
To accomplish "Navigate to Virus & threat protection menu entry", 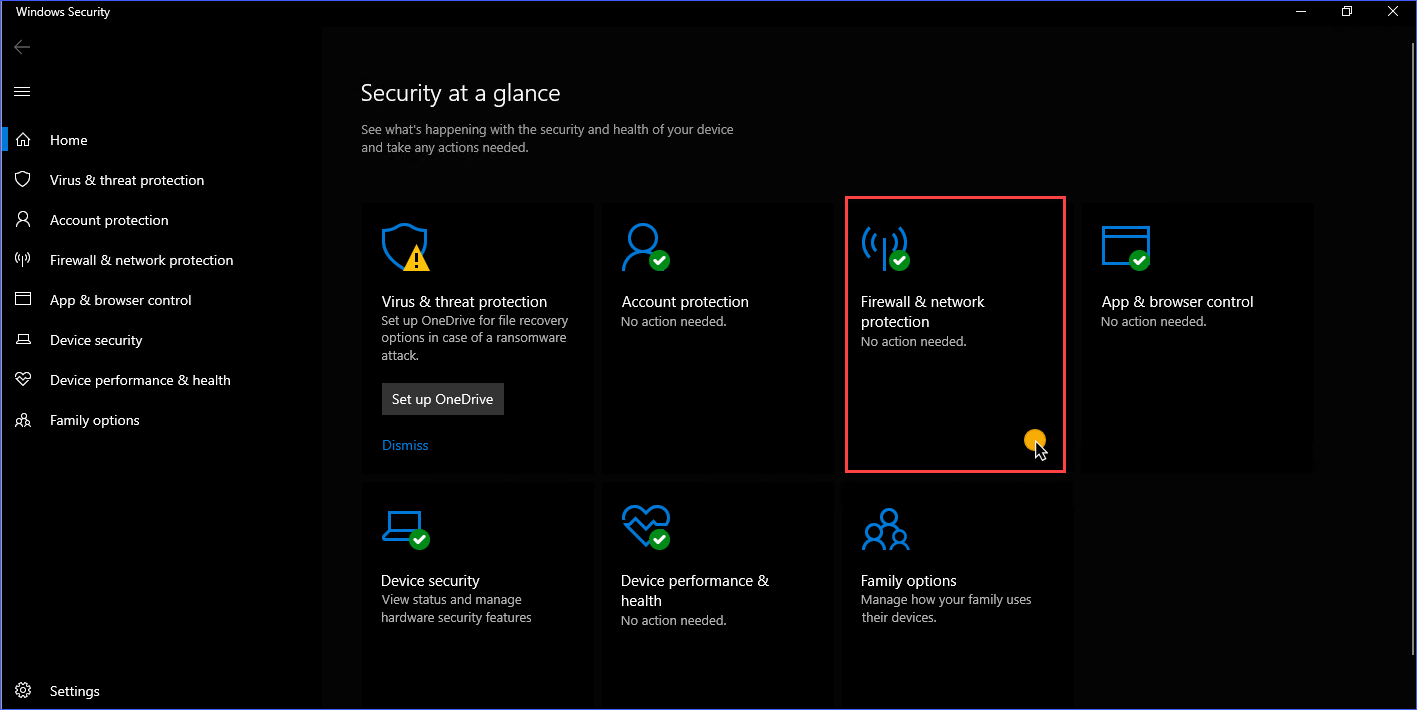I will click(x=124, y=179).
